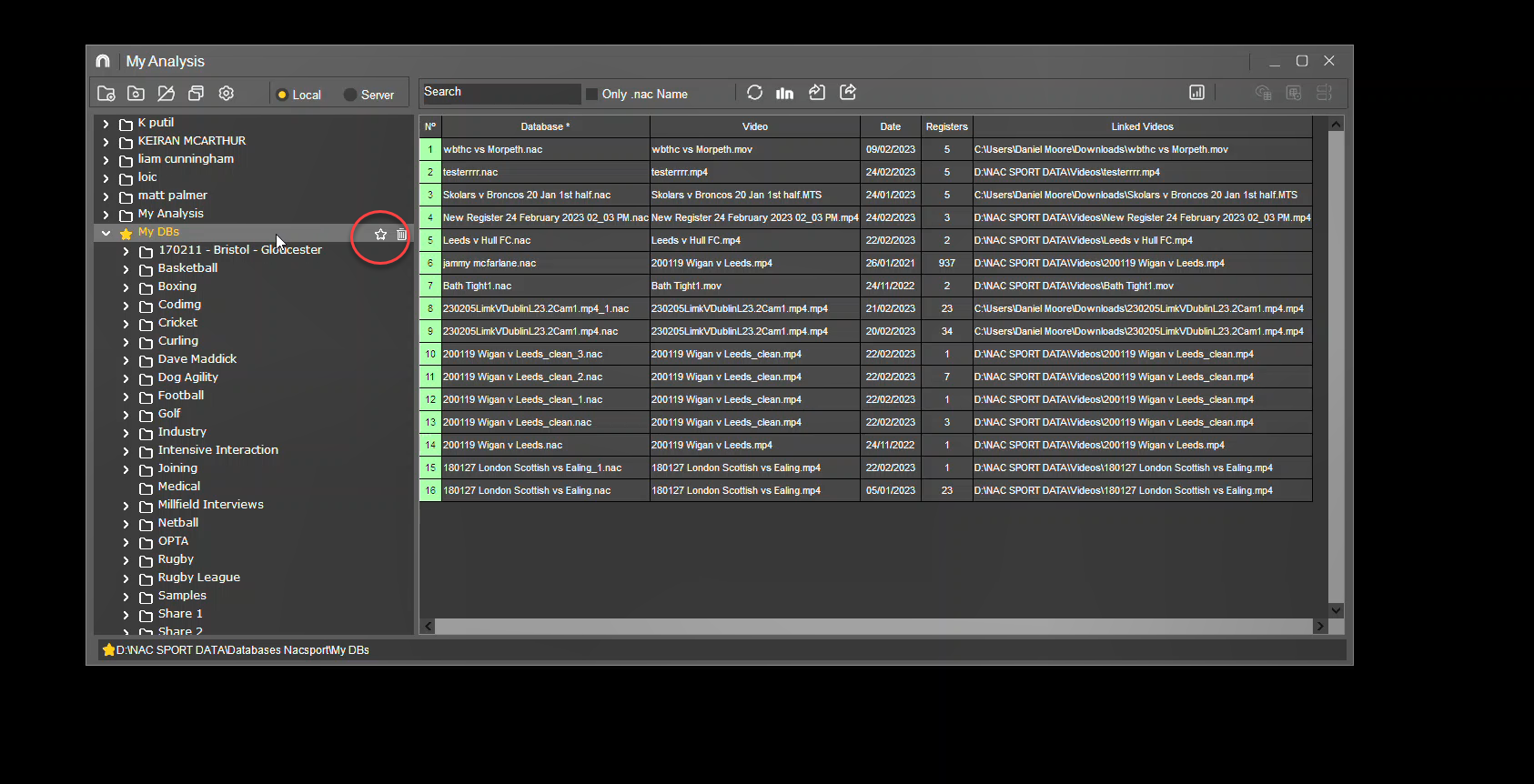Image resolution: width=1534 pixels, height=784 pixels.
Task: Expand the KEIRAN MCARTHUR folder
Action: pos(106,142)
